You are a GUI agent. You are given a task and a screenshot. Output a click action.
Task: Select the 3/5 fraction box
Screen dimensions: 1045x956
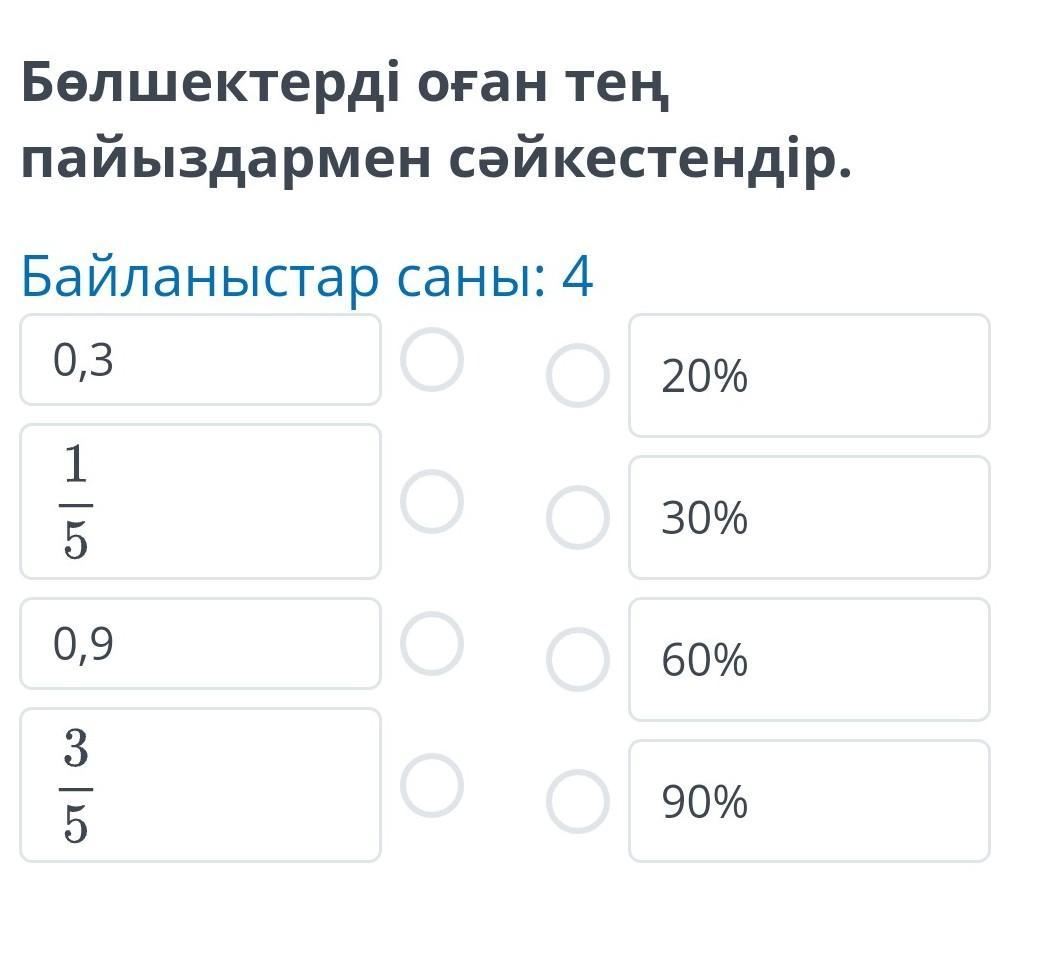click(200, 785)
